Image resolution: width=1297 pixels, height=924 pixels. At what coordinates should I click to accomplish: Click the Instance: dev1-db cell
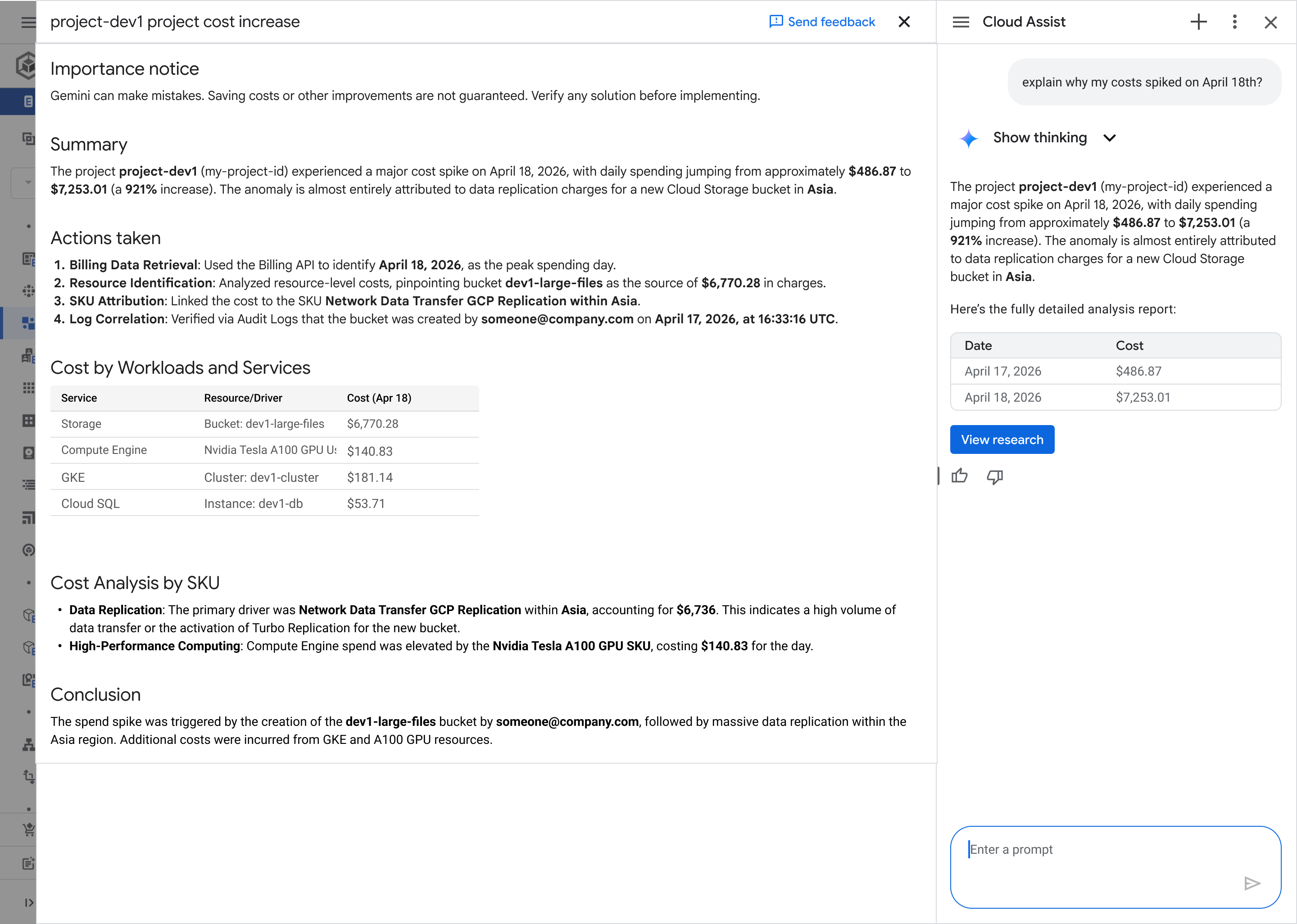253,503
